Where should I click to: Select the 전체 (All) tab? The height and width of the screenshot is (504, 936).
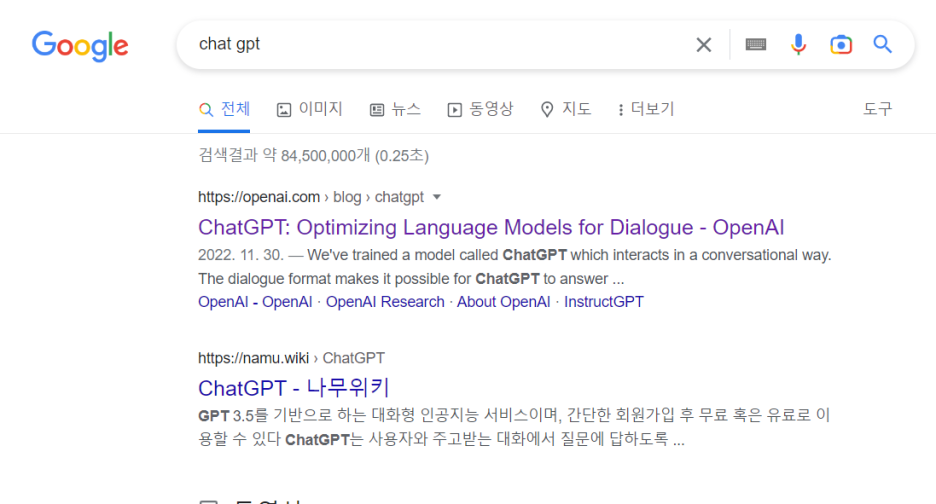click(224, 109)
